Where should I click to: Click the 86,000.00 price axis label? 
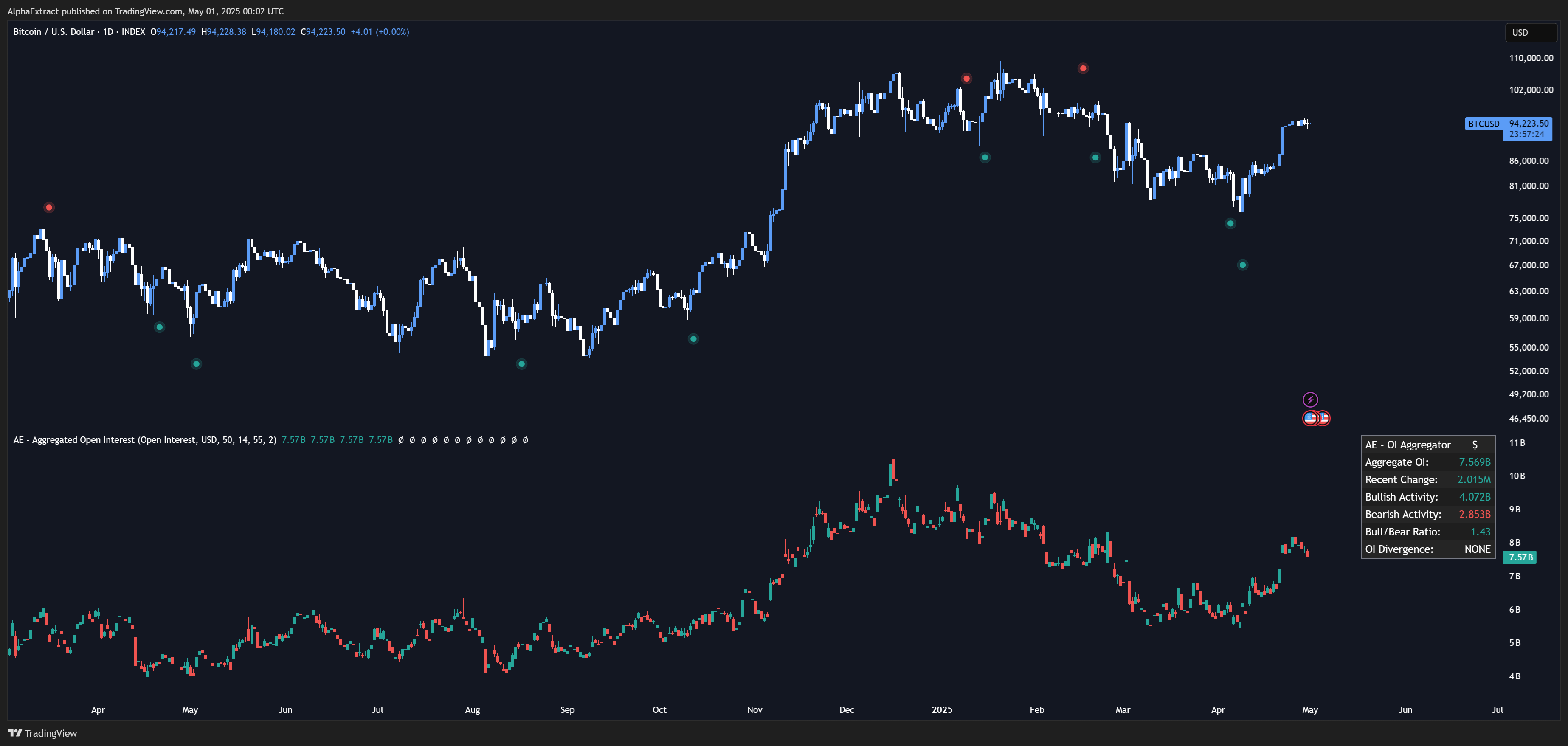(x=1529, y=161)
